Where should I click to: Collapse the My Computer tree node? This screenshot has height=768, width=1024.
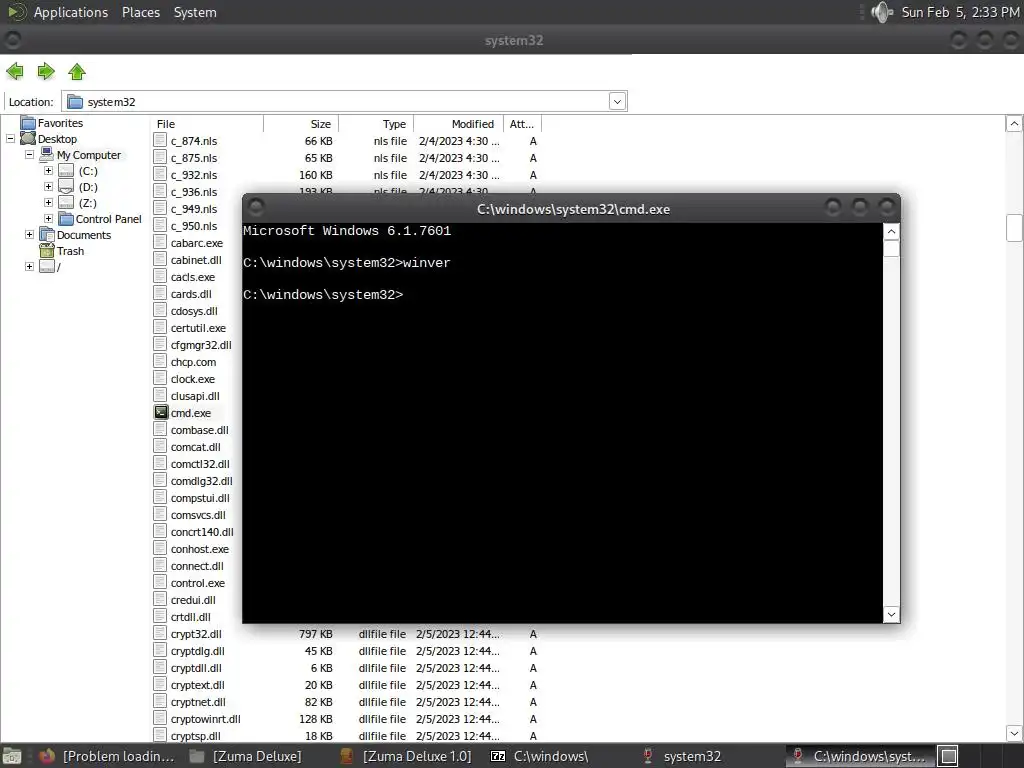point(29,155)
